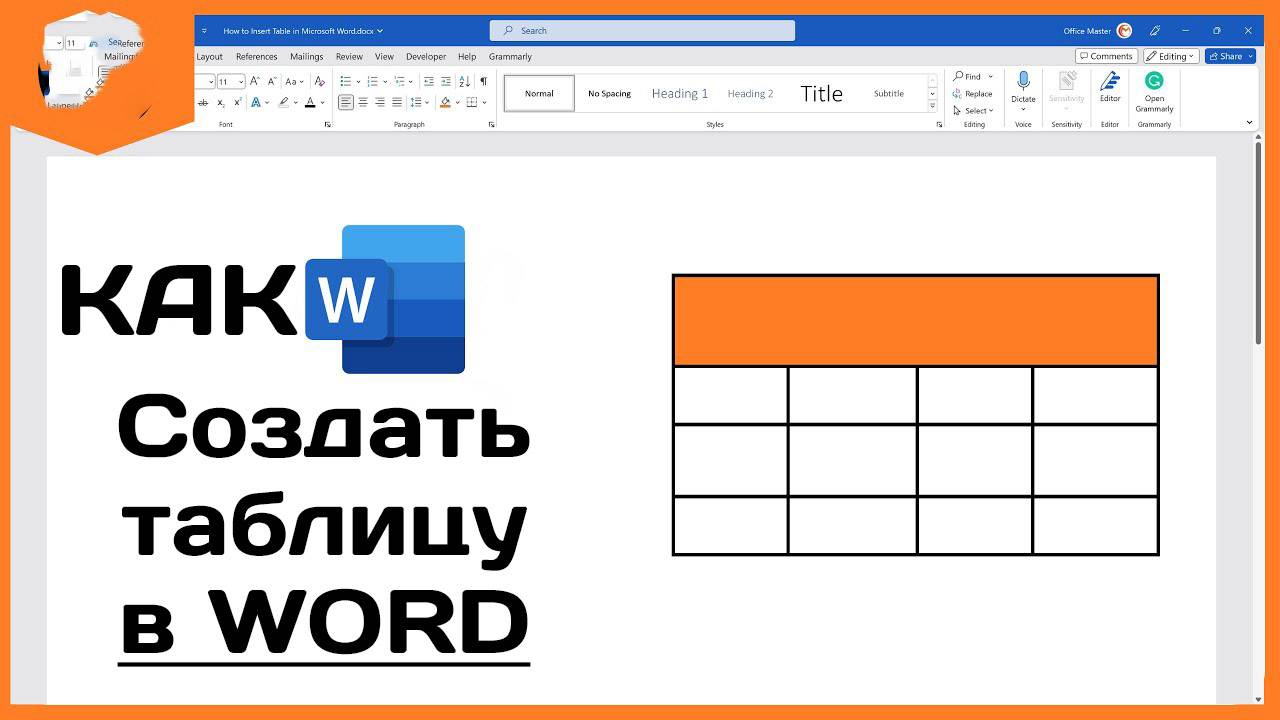The width and height of the screenshot is (1280, 720).
Task: Open font size dropdown showing 11
Action: [x=241, y=82]
